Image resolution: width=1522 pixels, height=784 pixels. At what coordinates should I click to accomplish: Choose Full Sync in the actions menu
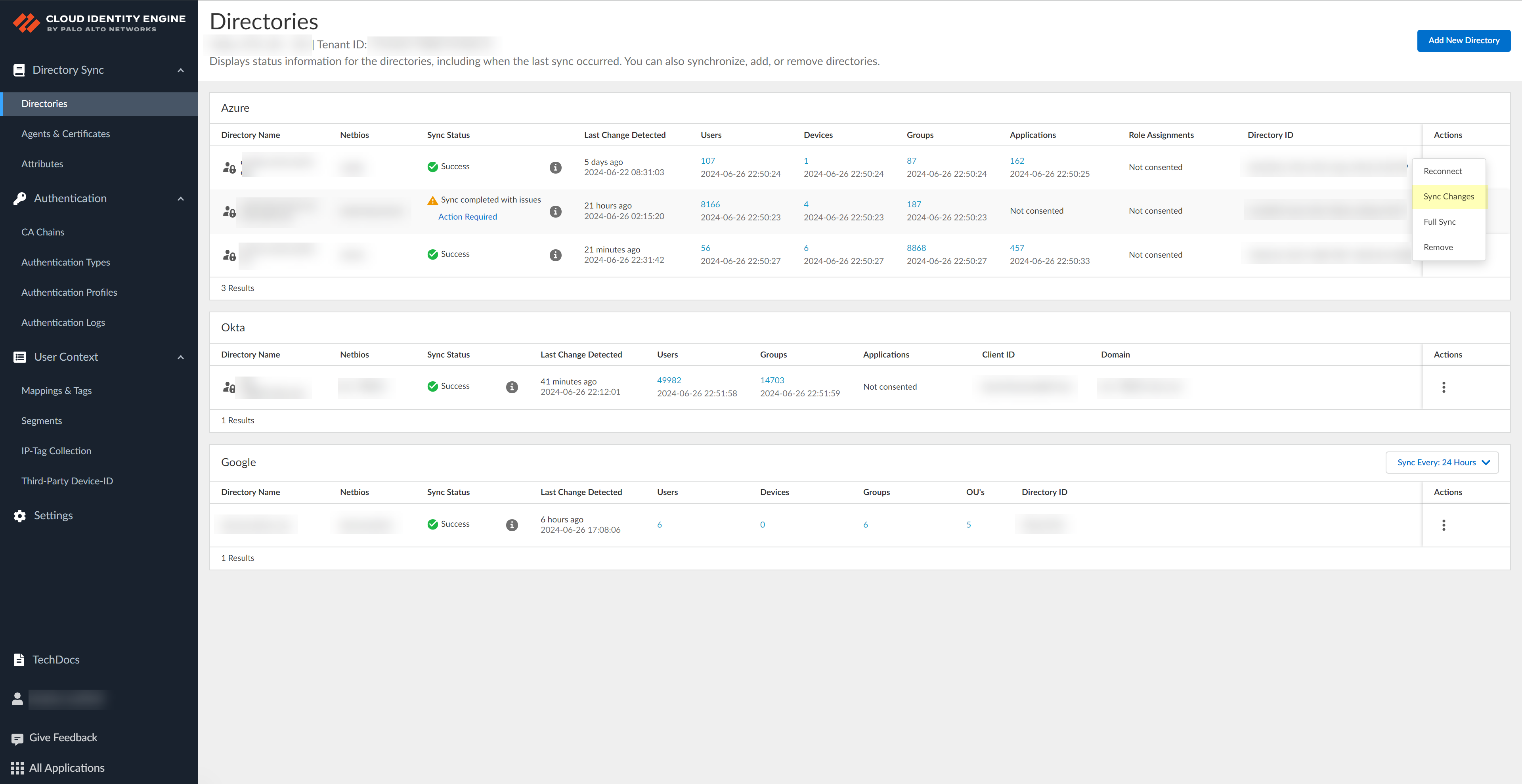pos(1439,222)
